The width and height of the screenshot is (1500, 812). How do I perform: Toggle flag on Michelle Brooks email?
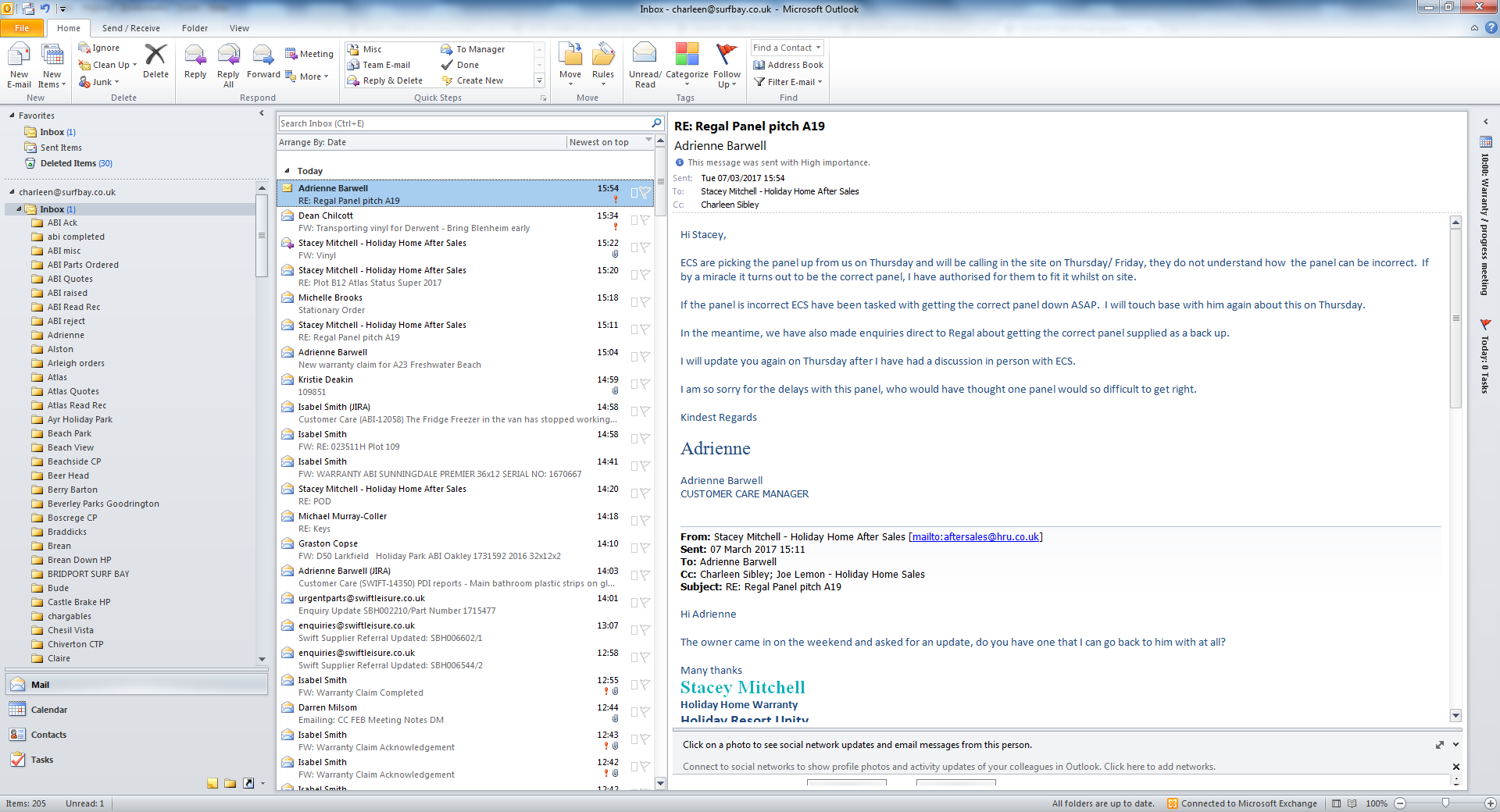coord(645,302)
